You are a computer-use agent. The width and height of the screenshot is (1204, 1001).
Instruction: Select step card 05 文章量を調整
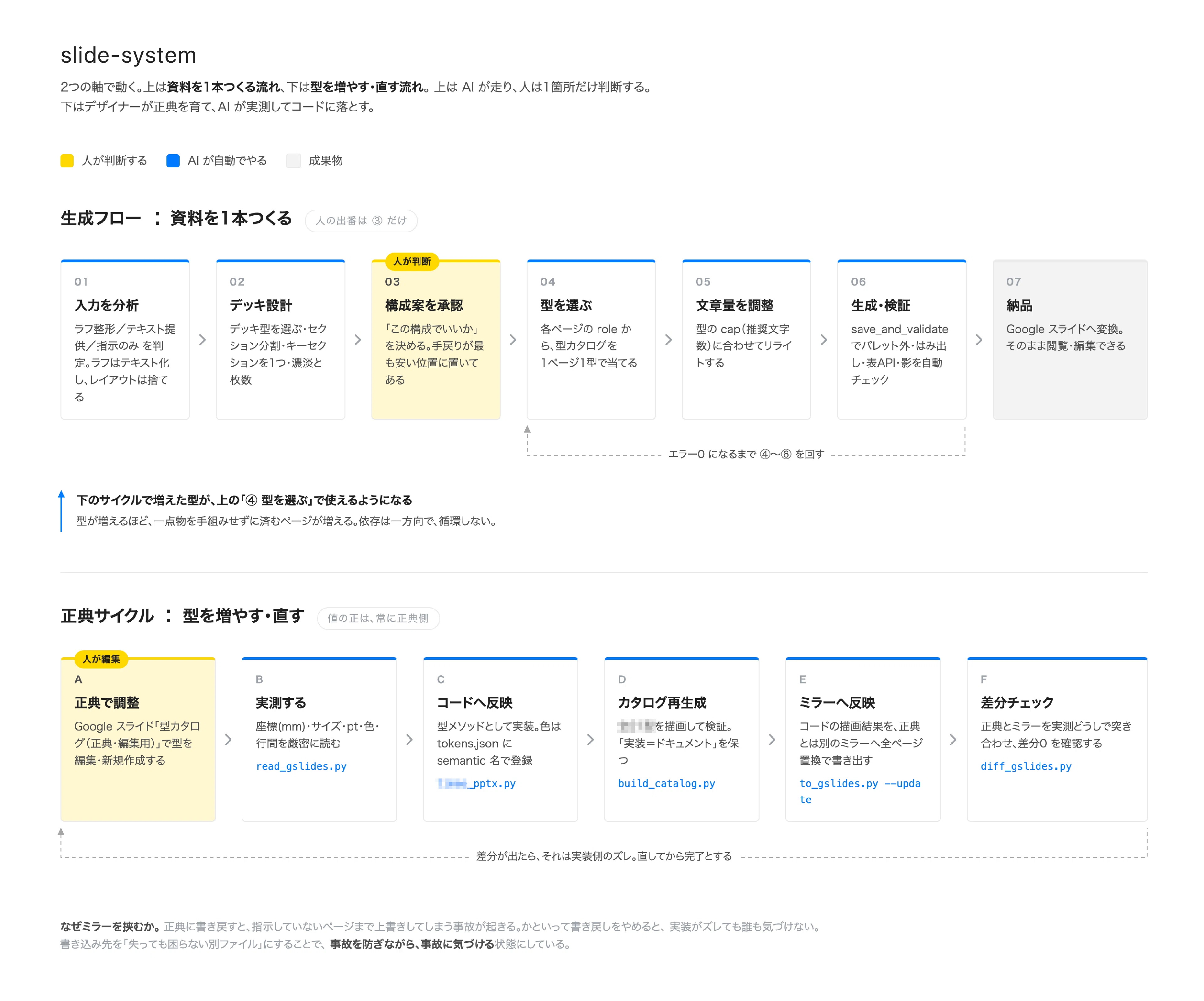coord(746,339)
